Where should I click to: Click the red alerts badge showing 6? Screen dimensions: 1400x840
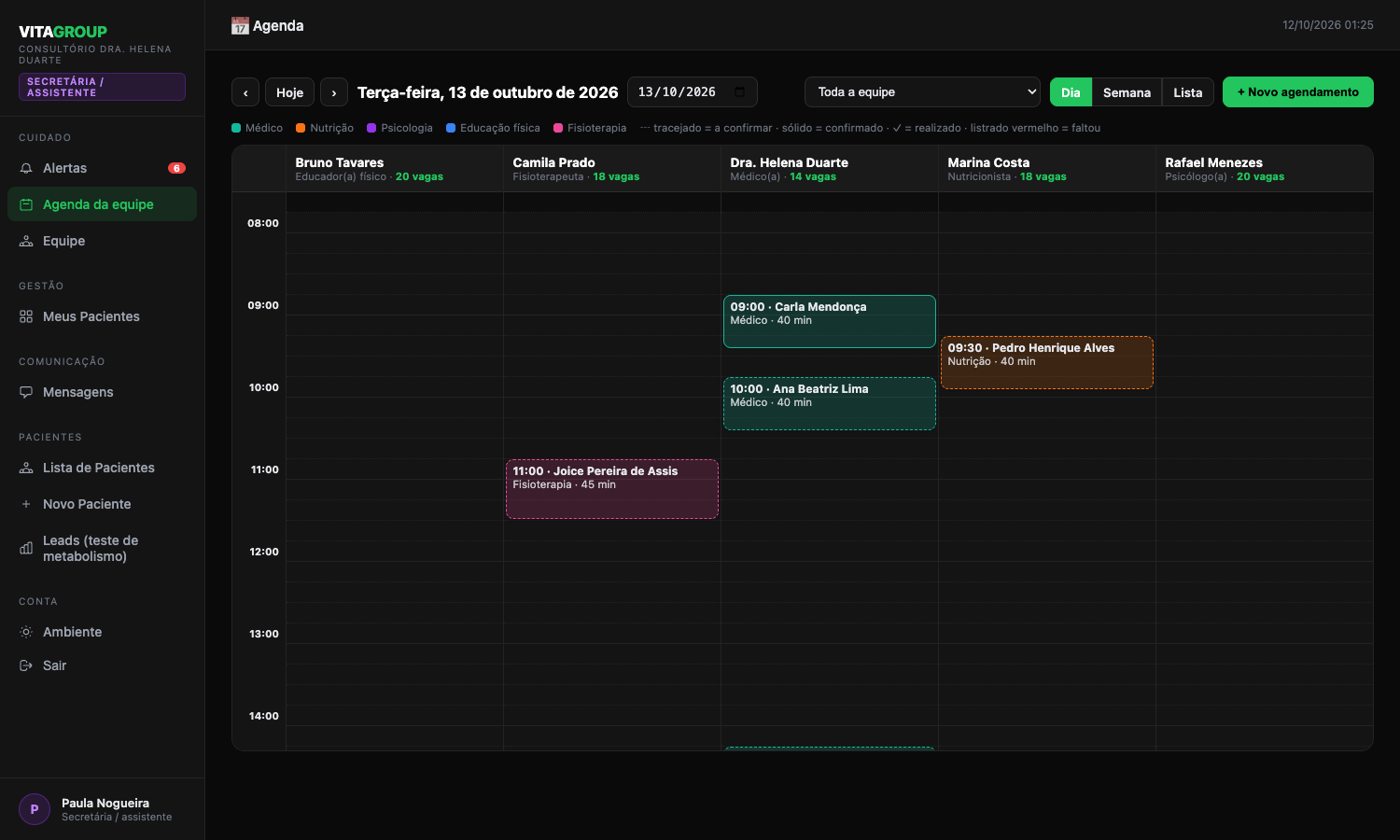coord(176,168)
